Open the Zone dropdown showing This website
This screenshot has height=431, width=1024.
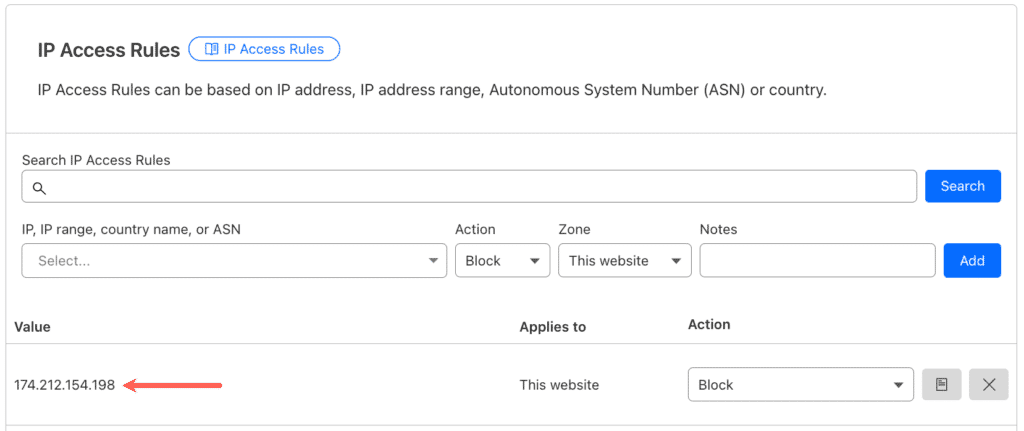pyautogui.click(x=624, y=261)
